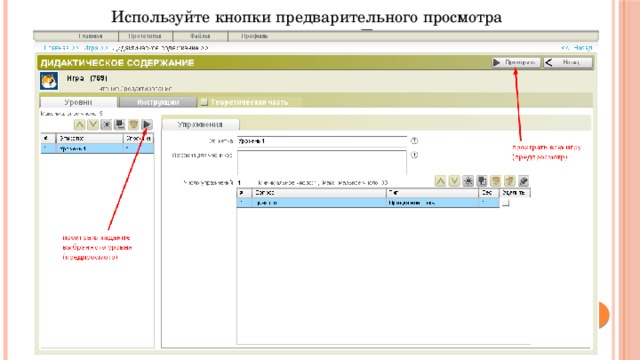Click the copy-level icon in levels toolbar
Viewport: 640px width, 360px height.
(120, 124)
